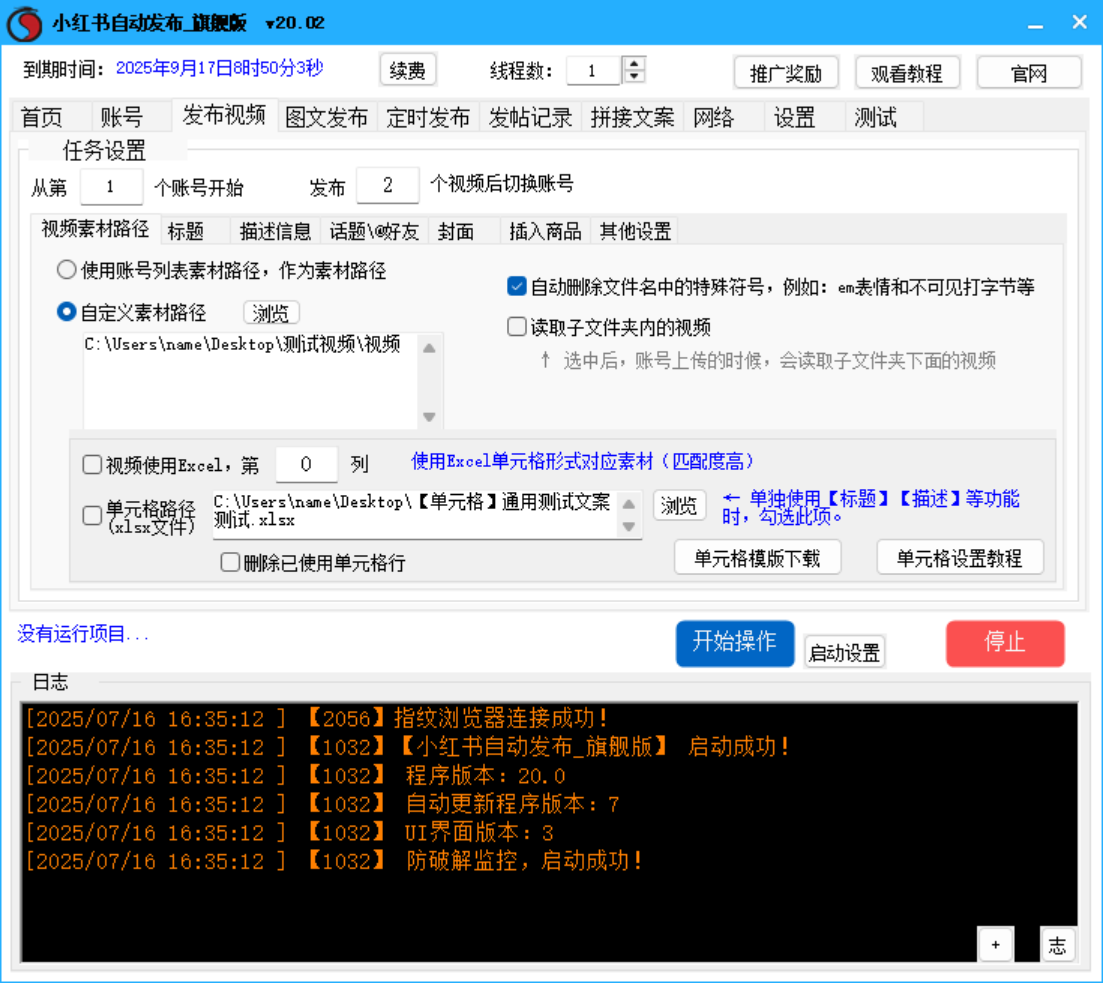Screen dimensions: 1103x983
Task: Click xlsx path box scroll up arrow
Action: coord(629,504)
